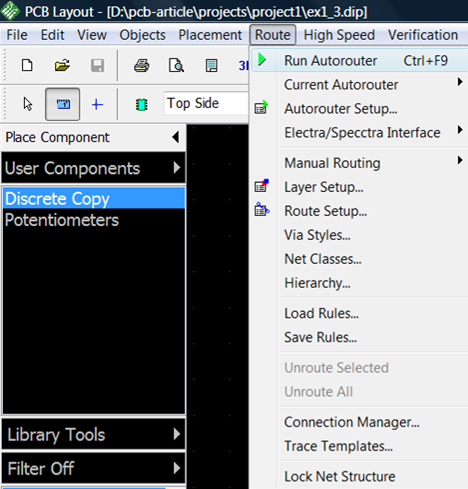The image size is (468, 489).
Task: Select the default arrow pointer tool
Action: point(28,104)
